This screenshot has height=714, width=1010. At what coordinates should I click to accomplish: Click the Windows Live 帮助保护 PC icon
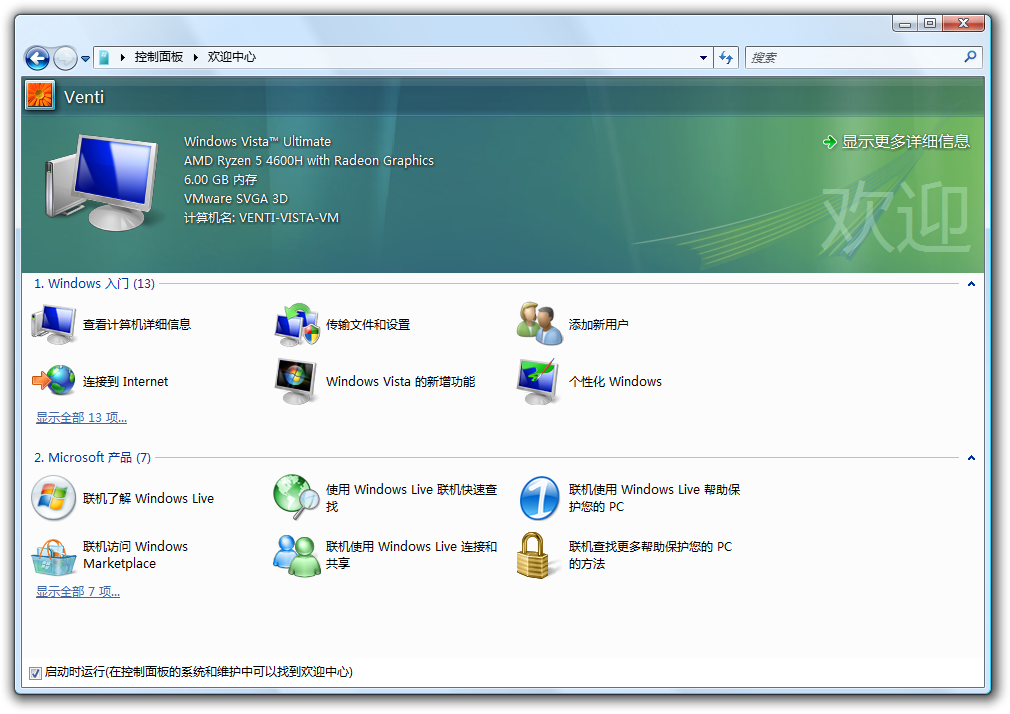(539, 498)
